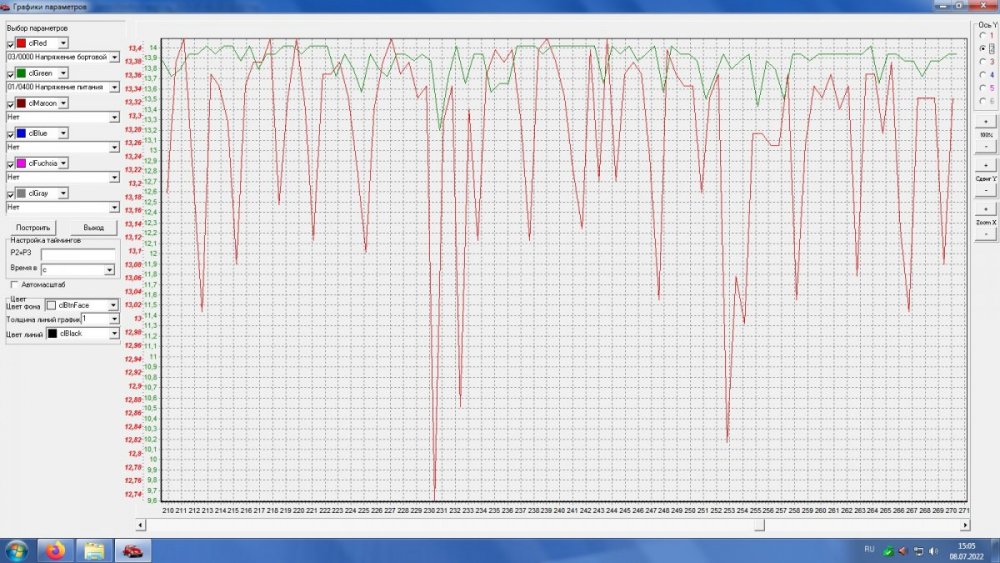The height and width of the screenshot is (563, 1000).
Task: Click the scrollbar right arrow under the graph
Action: [x=965, y=525]
